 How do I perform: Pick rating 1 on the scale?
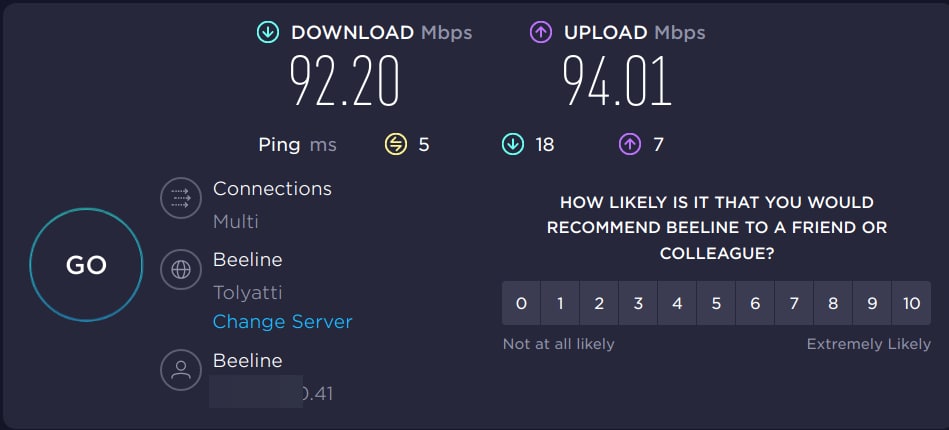pyautogui.click(x=560, y=304)
